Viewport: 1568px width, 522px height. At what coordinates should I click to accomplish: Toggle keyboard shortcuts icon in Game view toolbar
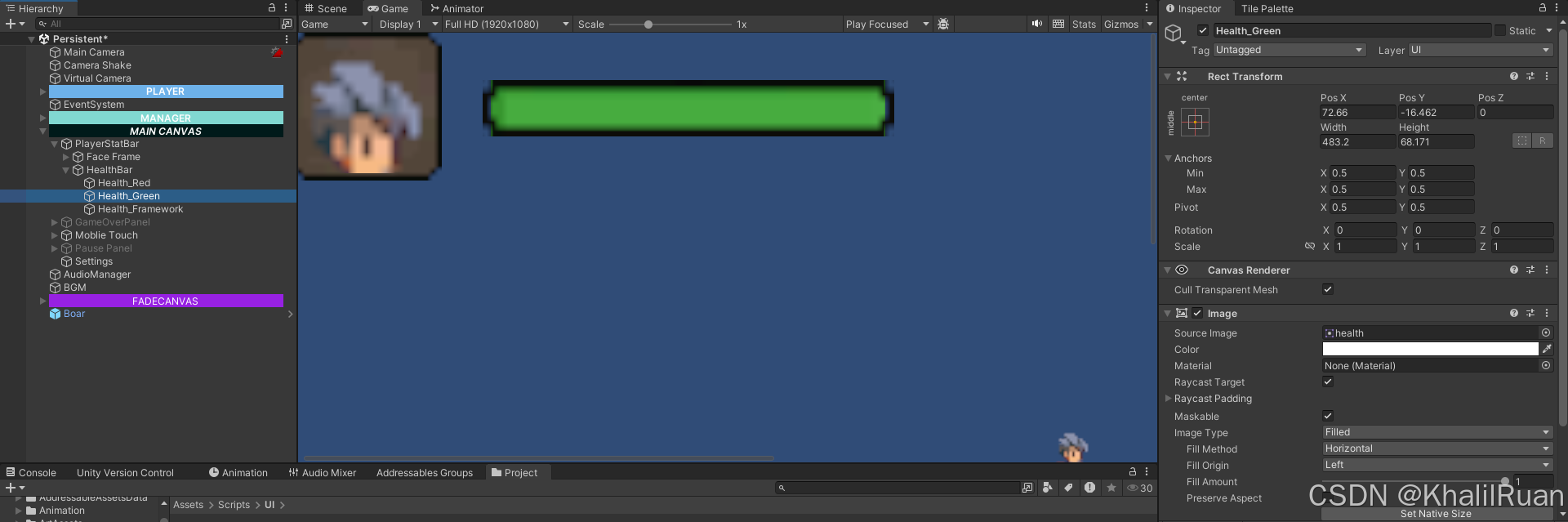coord(1058,24)
